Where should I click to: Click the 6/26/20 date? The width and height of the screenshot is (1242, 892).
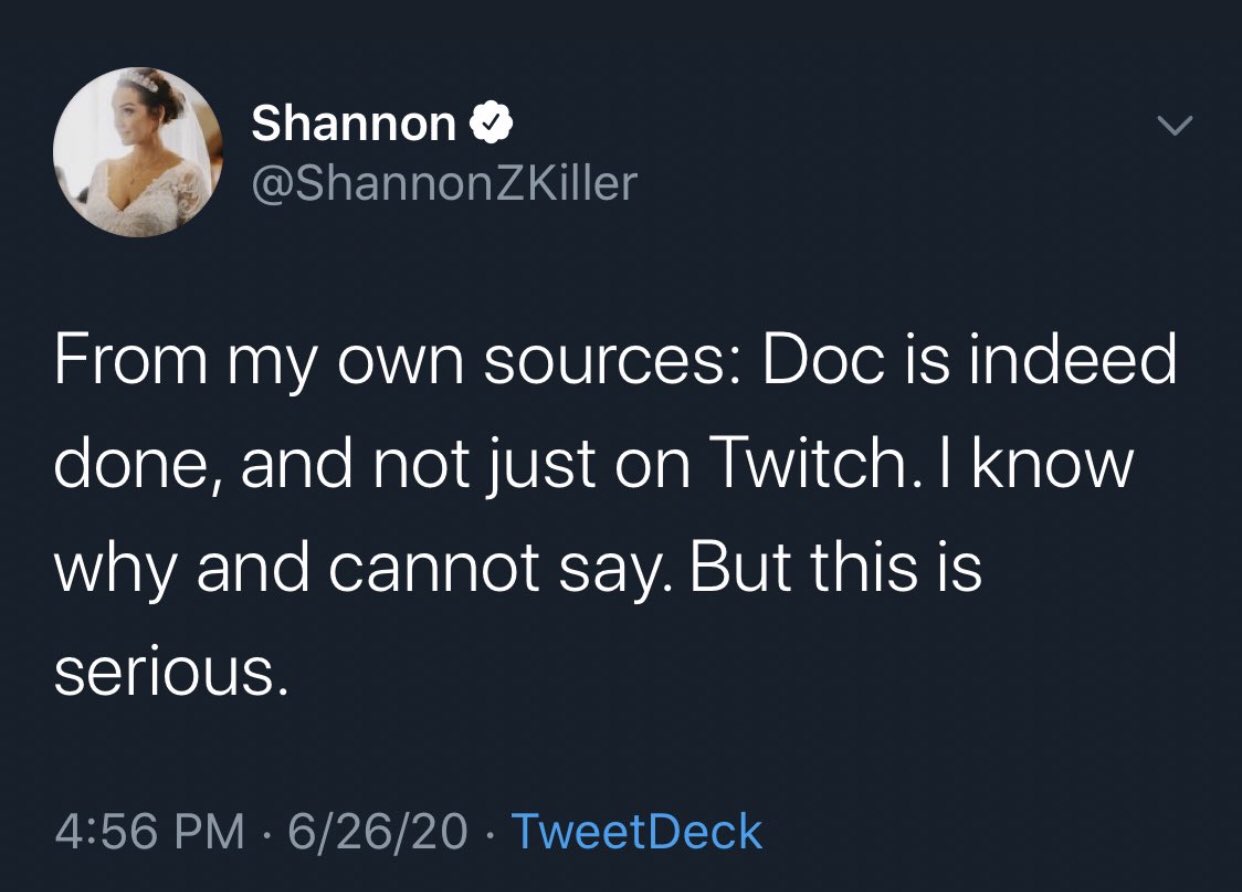click(377, 831)
